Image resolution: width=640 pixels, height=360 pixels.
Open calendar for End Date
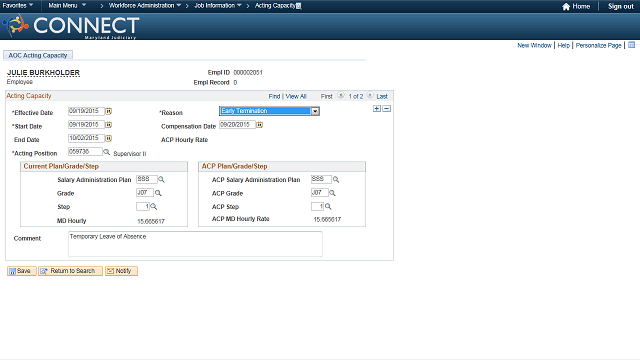[109, 138]
